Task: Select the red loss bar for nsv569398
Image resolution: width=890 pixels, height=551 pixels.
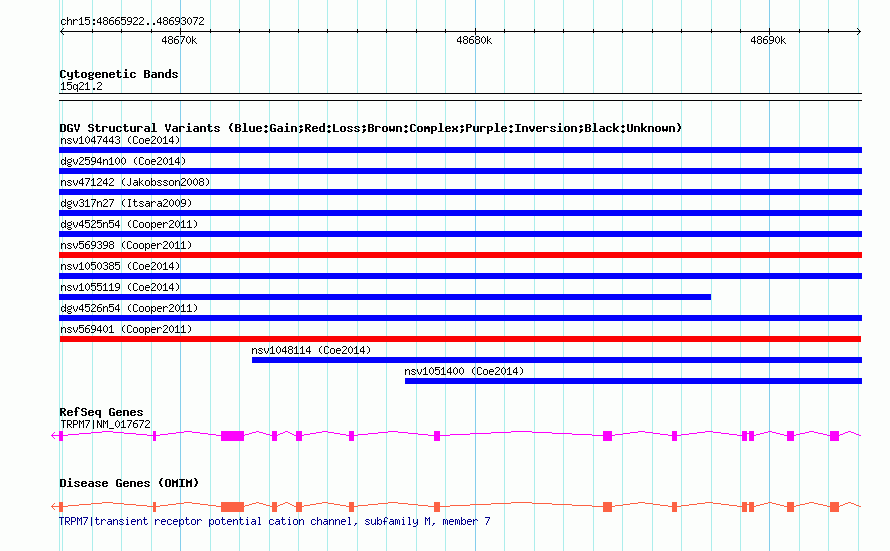Action: [460, 255]
